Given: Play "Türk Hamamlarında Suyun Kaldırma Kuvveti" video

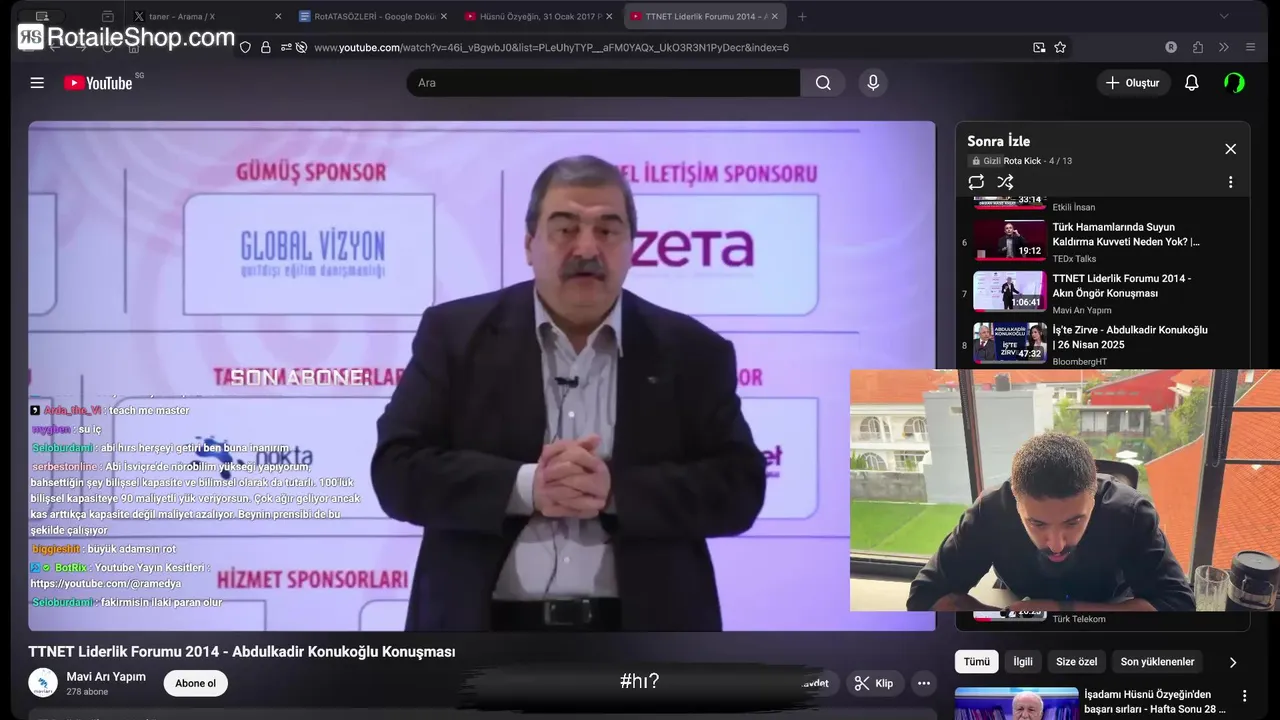Looking at the screenshot, I should point(1126,234).
